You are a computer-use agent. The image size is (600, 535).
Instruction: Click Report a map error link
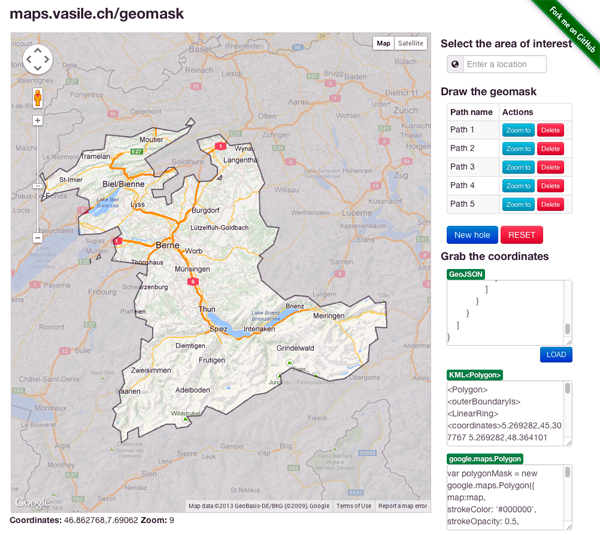[403, 506]
